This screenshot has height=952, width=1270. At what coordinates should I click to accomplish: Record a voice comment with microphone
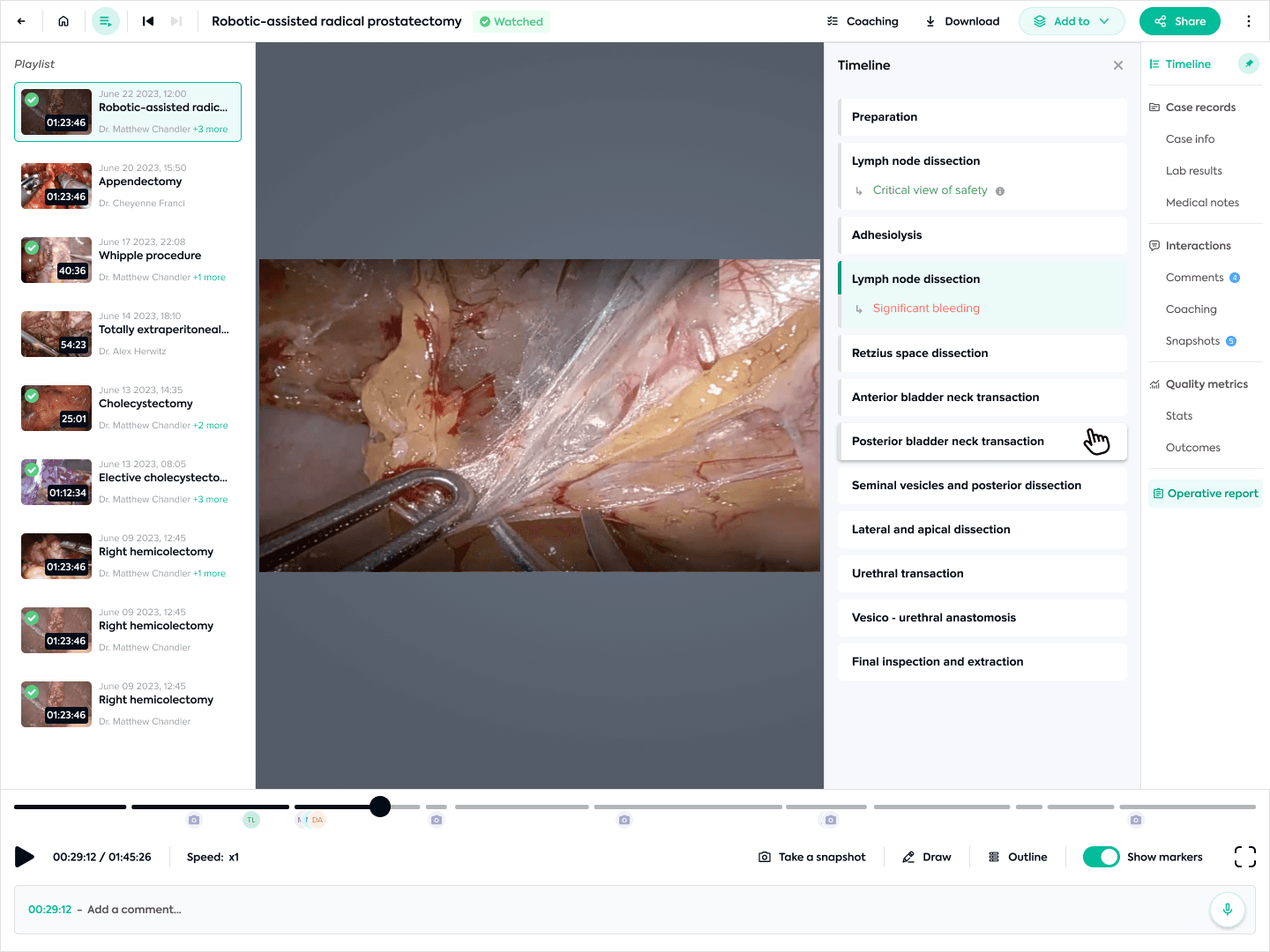point(1228,910)
